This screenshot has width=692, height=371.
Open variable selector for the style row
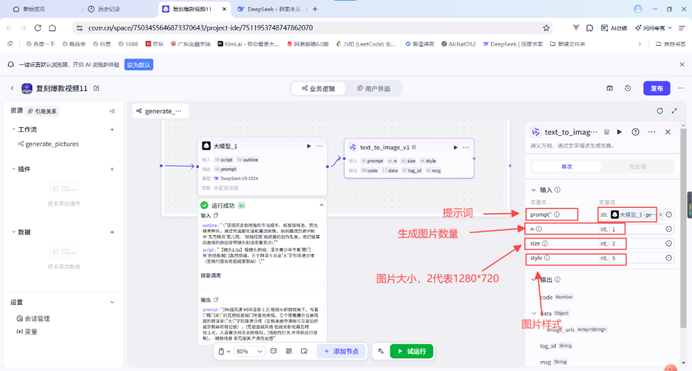pyautogui.click(x=669, y=258)
